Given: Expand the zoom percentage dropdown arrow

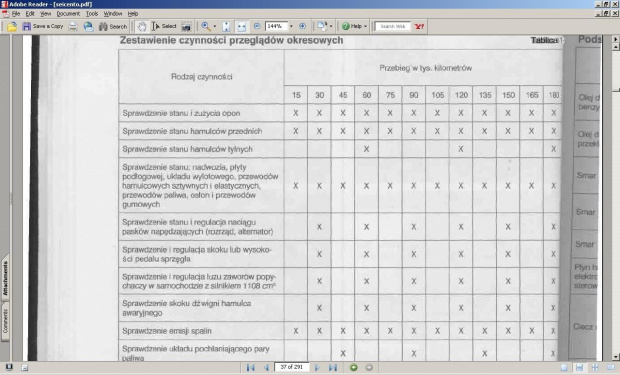Looking at the screenshot, I should pos(291,27).
